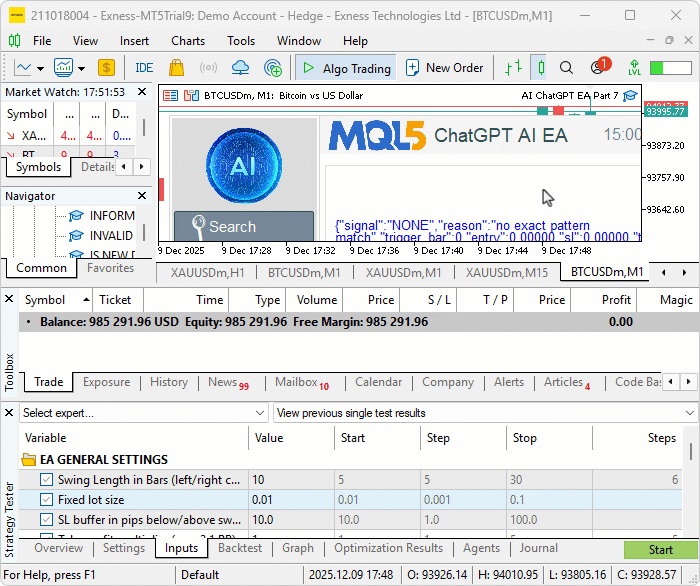Open the Favorites tab in Navigator

pyautogui.click(x=110, y=268)
